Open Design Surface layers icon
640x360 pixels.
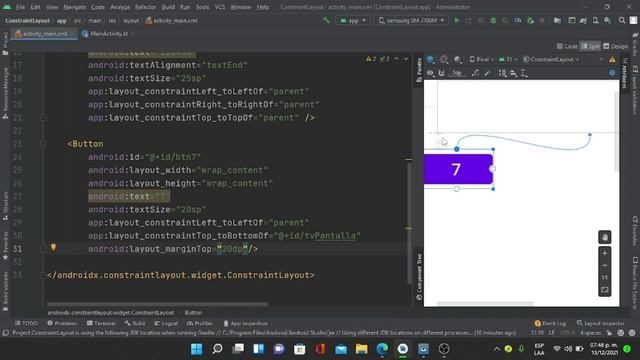tap(430, 60)
